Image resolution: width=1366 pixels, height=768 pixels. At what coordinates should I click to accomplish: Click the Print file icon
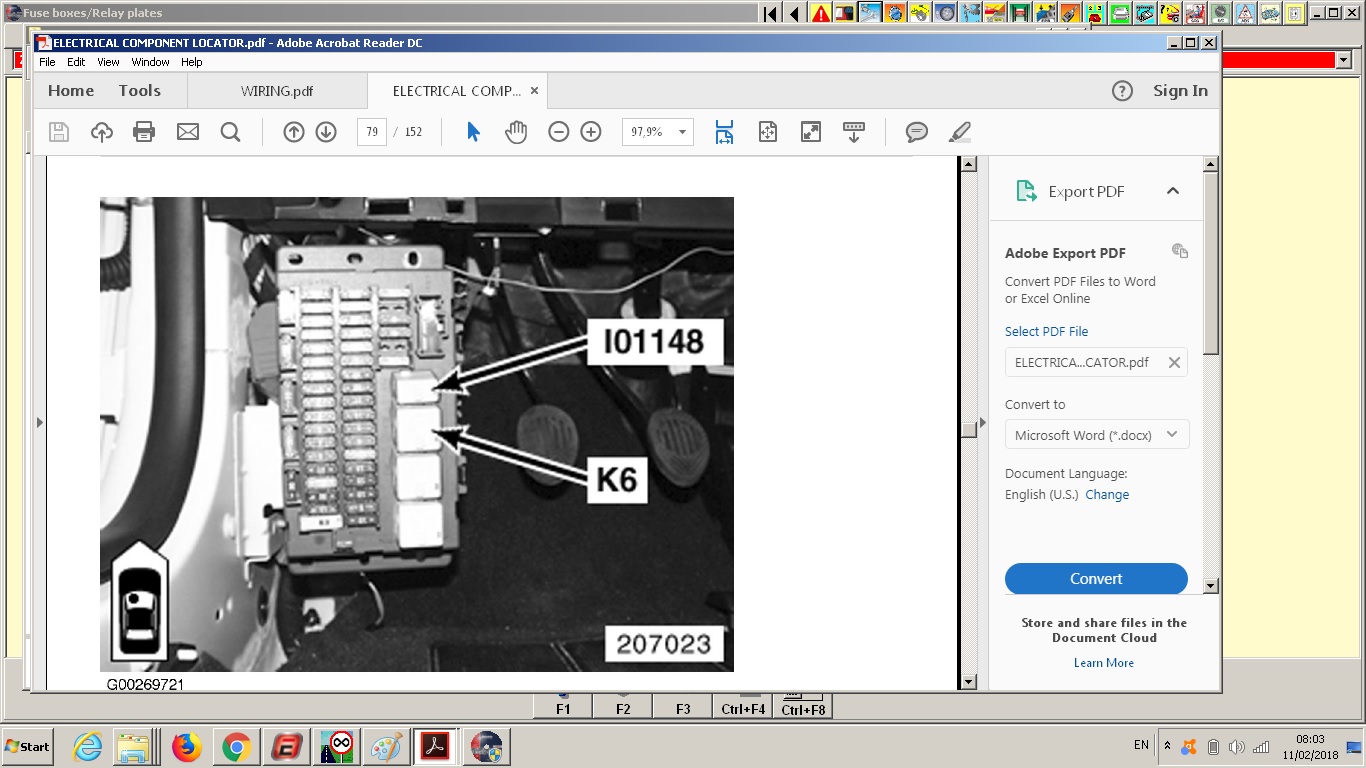(x=144, y=132)
